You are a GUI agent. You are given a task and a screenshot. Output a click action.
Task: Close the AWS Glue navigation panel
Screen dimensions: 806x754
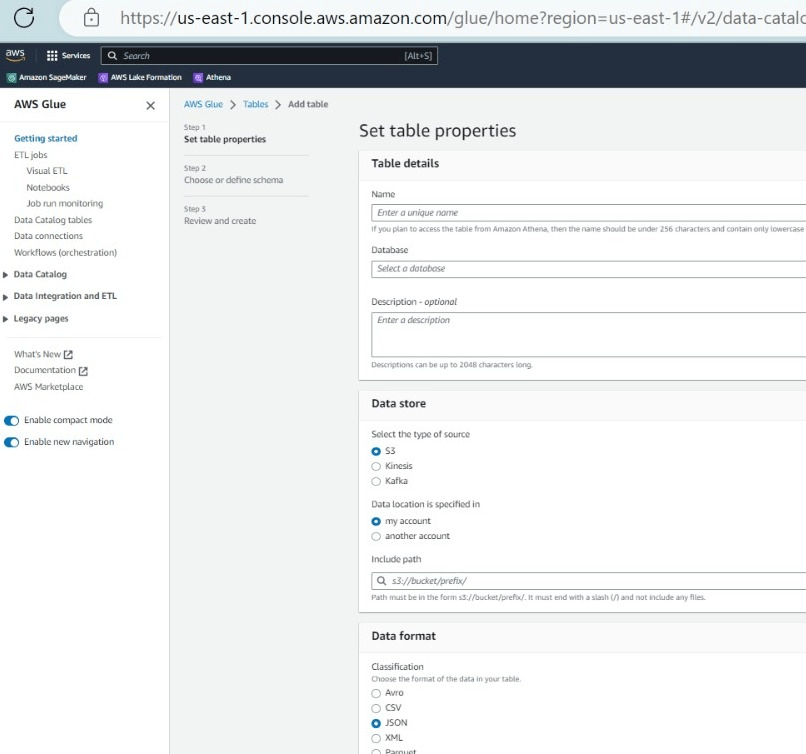[x=150, y=104]
